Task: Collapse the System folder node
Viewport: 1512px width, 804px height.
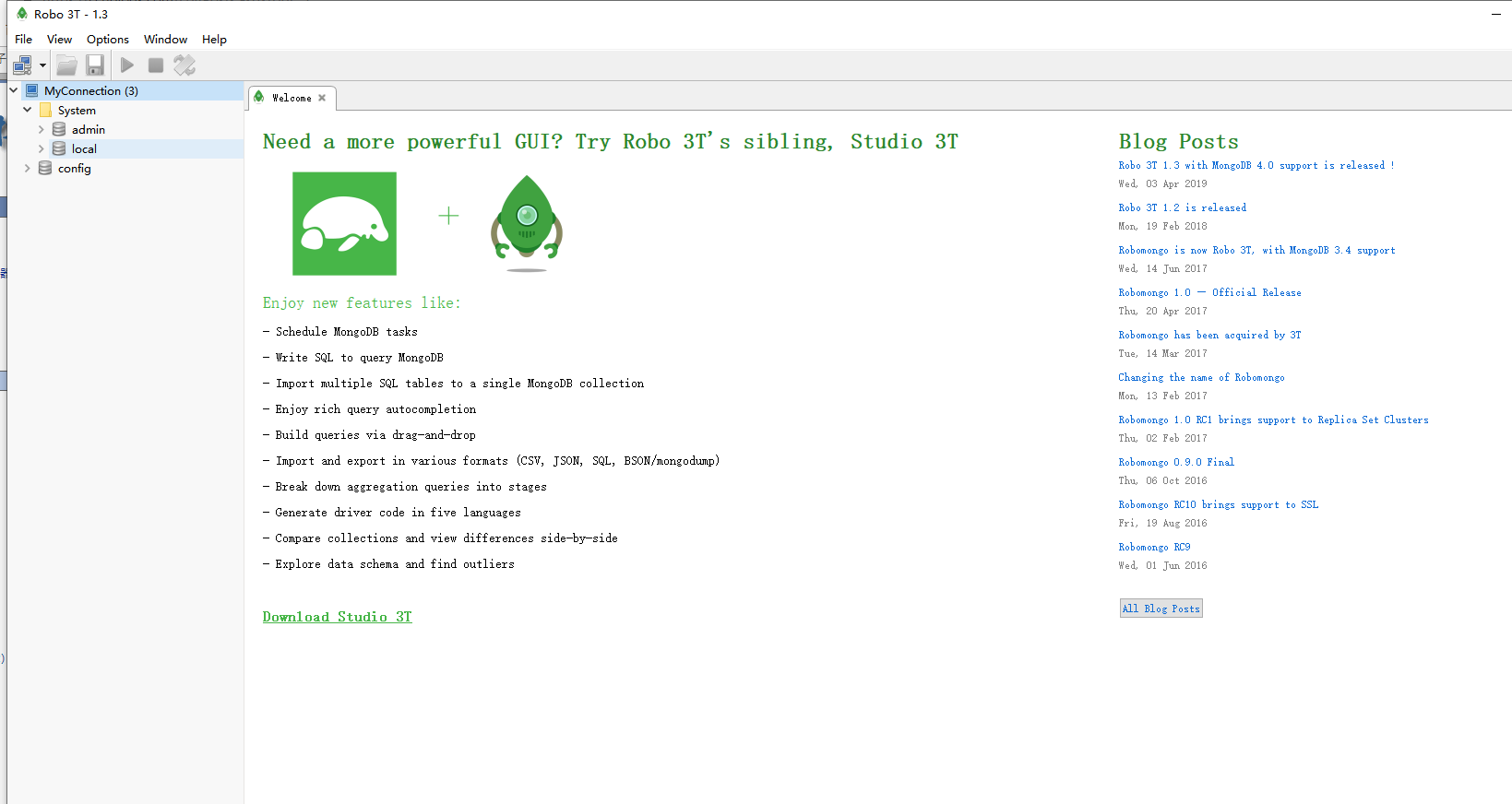Action: coord(28,110)
